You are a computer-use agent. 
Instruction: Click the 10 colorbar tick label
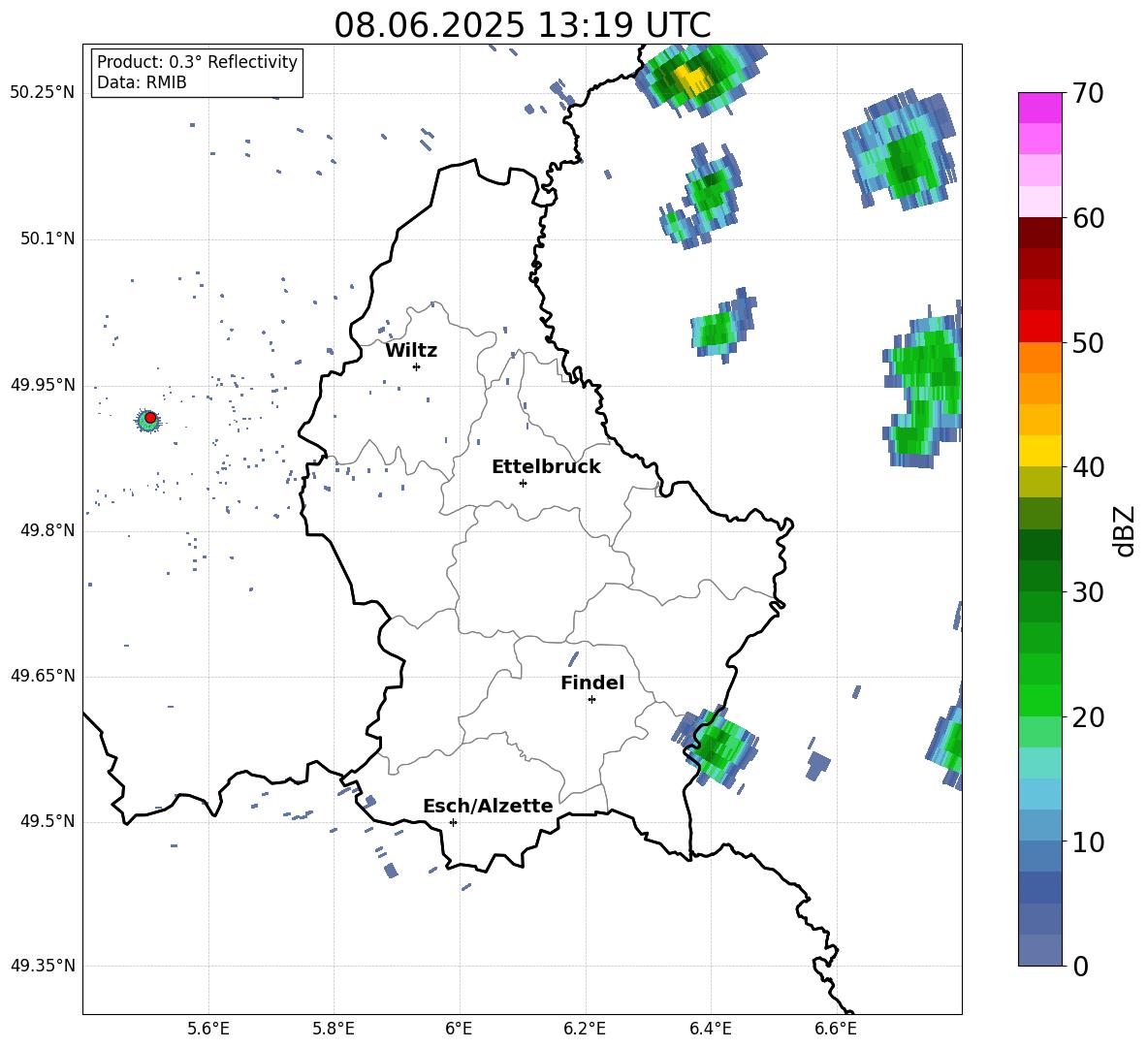click(x=1088, y=842)
